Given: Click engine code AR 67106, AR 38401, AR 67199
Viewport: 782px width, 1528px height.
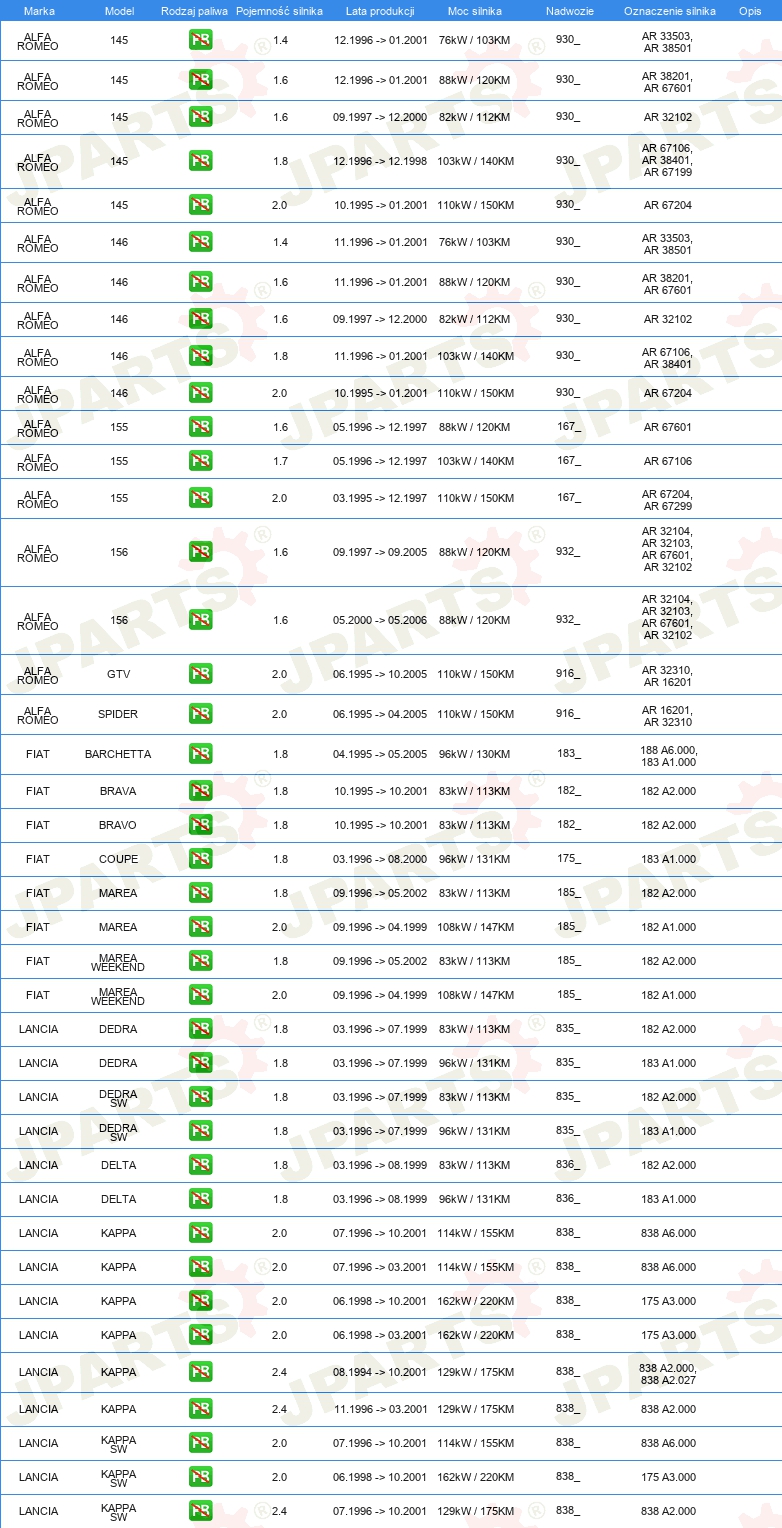Looking at the screenshot, I should click(668, 160).
